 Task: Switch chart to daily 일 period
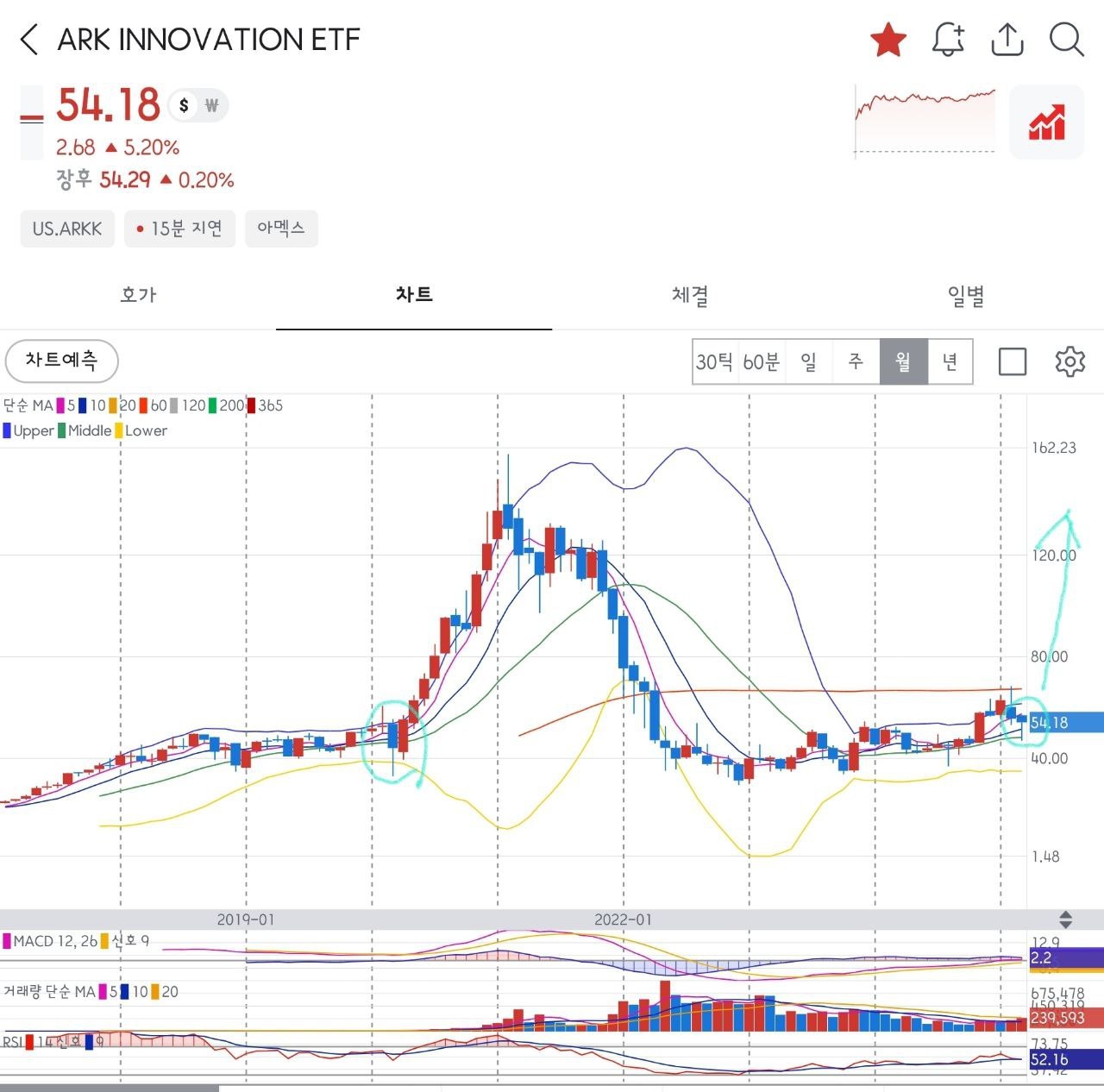(x=809, y=361)
